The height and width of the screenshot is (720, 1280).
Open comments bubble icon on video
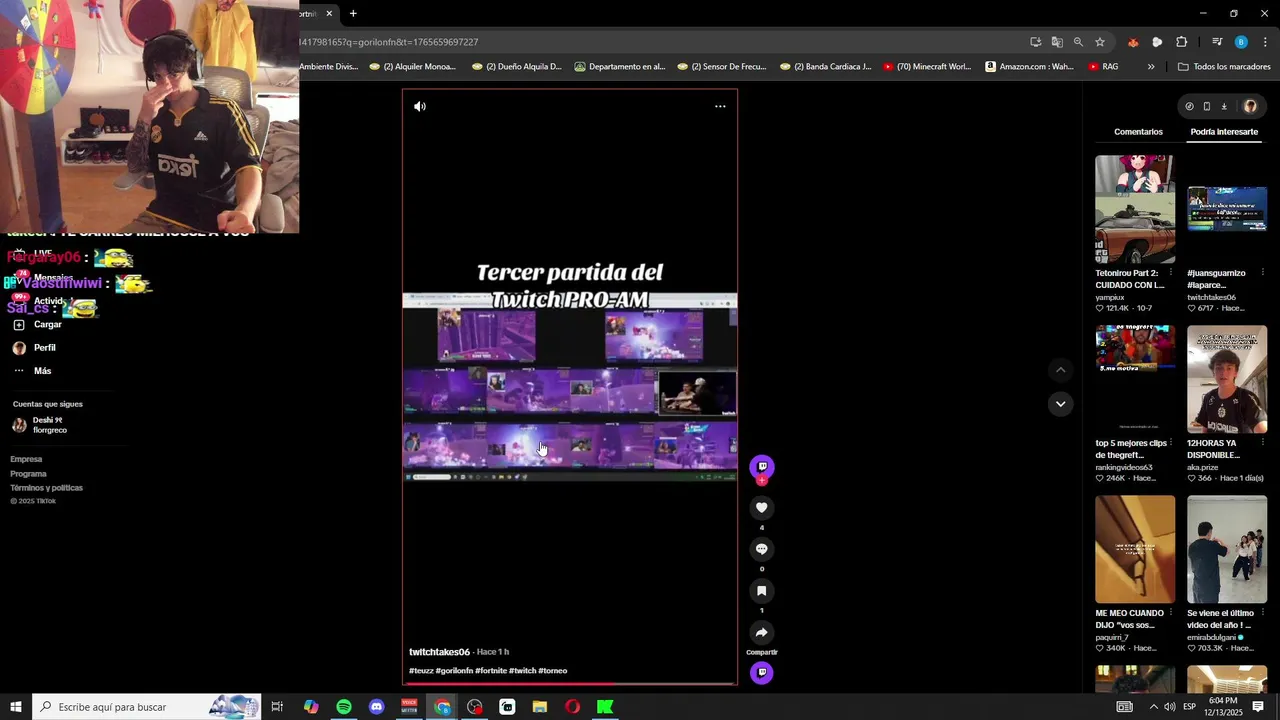761,549
